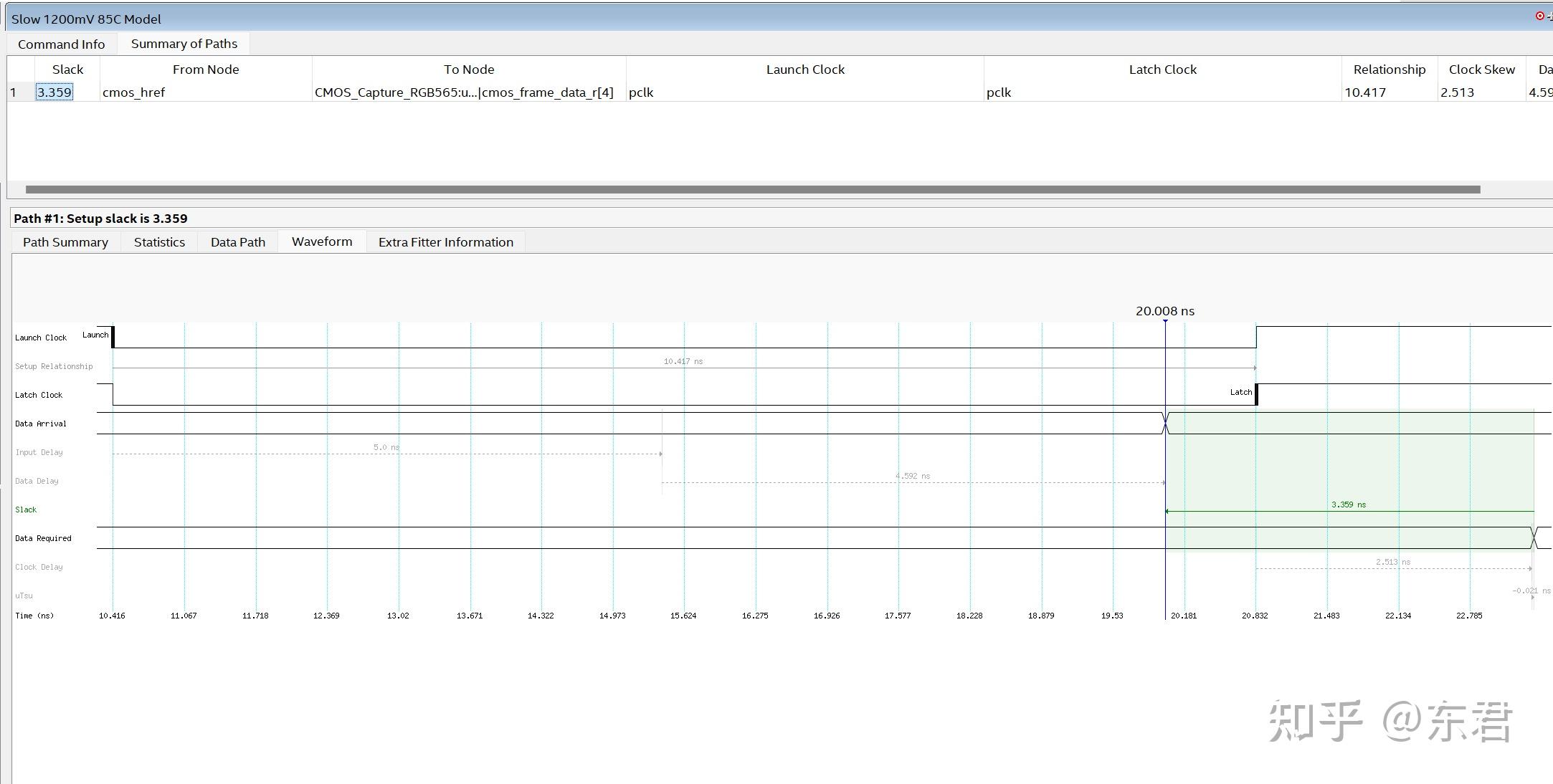Sort by Launch Clock column header
Viewport: 1553px width, 784px height.
pyautogui.click(x=805, y=70)
